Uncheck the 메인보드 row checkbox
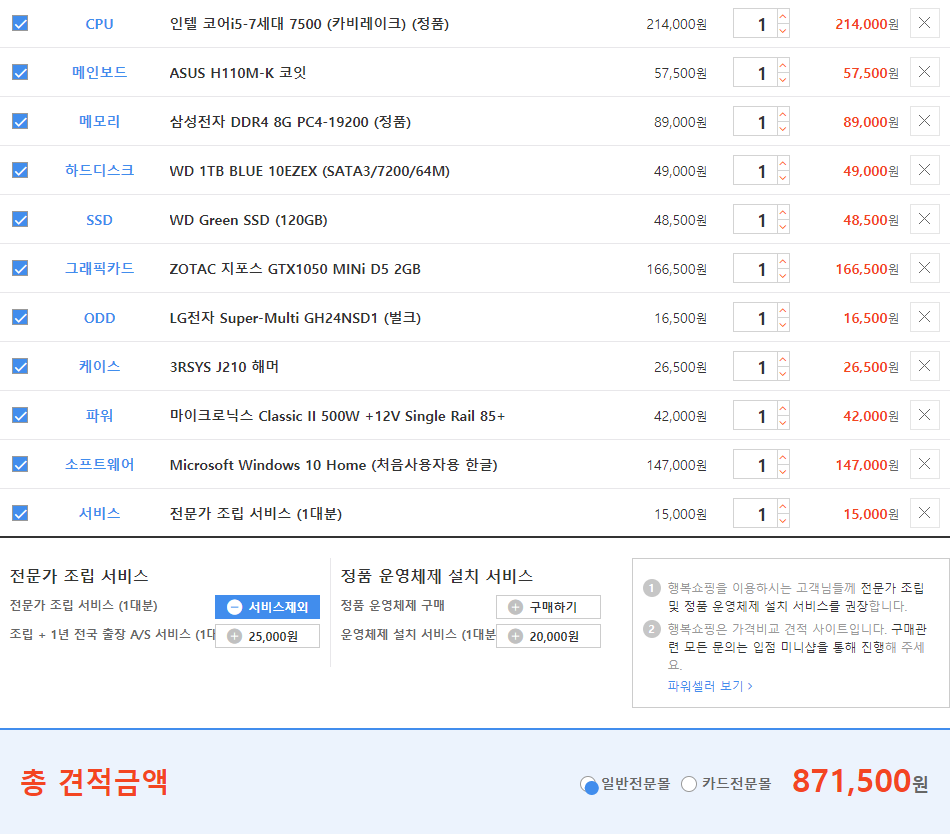This screenshot has height=834, width=951. (20, 73)
